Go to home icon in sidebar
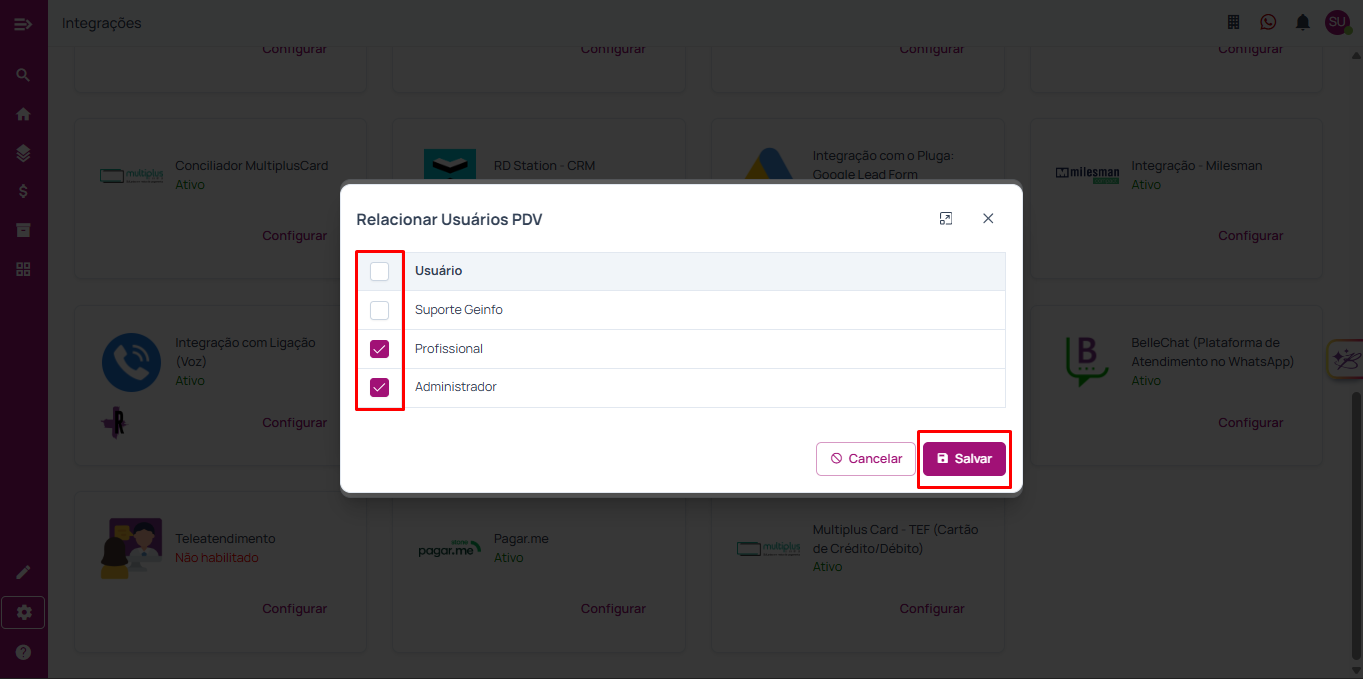 (x=23, y=114)
